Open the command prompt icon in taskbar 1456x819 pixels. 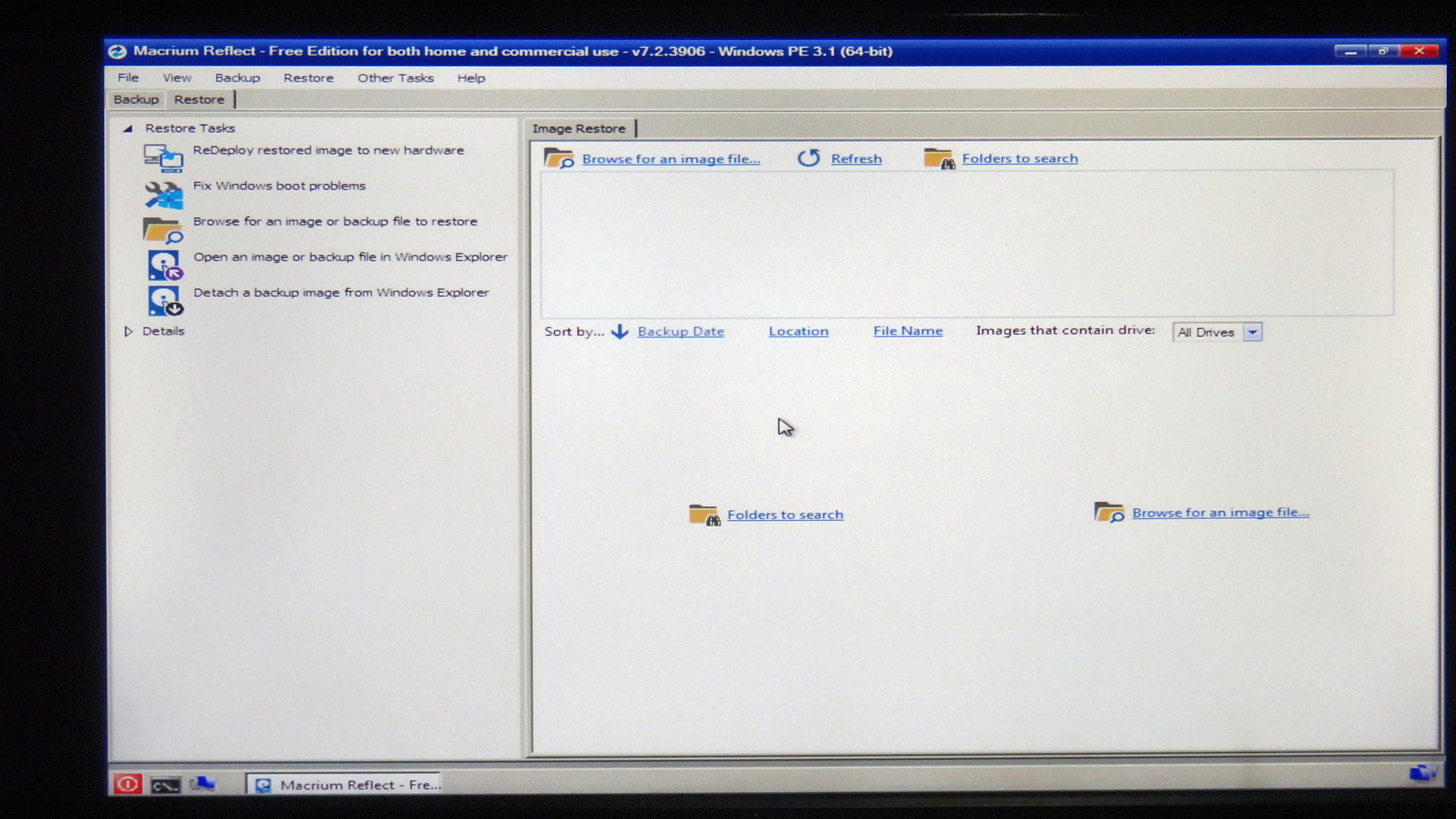coord(165,786)
